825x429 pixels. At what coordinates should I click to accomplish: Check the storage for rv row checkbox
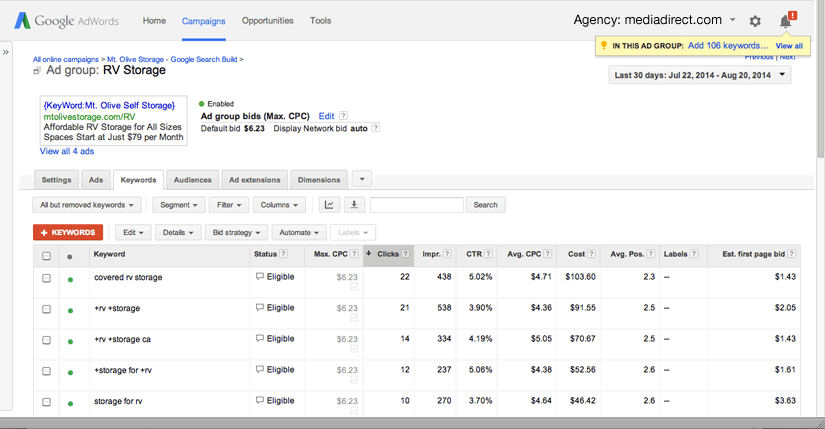click(x=46, y=402)
